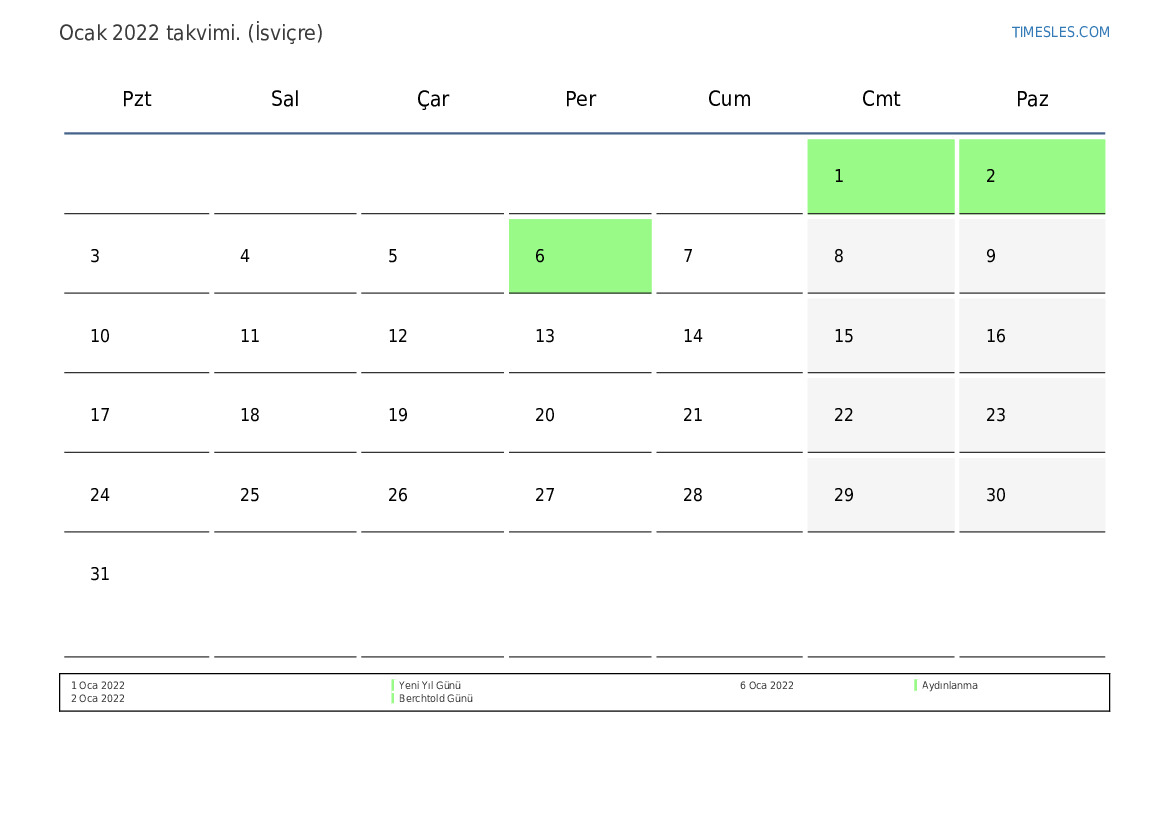The width and height of the screenshot is (1169, 827).
Task: Select the highlighted January 2 cell
Action: pyautogui.click(x=1032, y=176)
